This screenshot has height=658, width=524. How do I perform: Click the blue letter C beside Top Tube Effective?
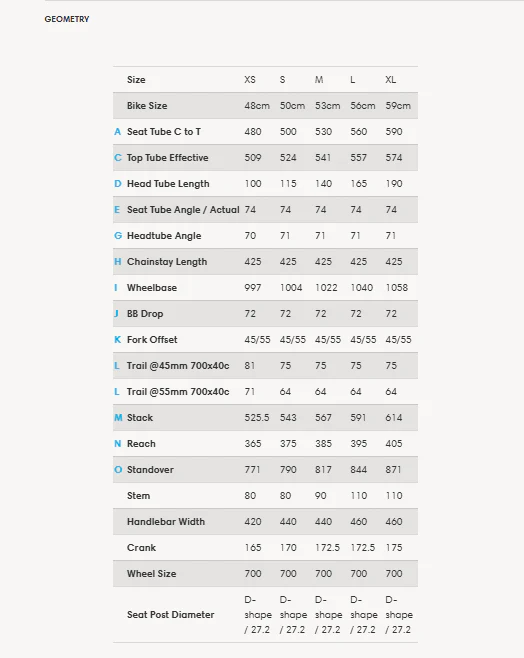point(117,158)
